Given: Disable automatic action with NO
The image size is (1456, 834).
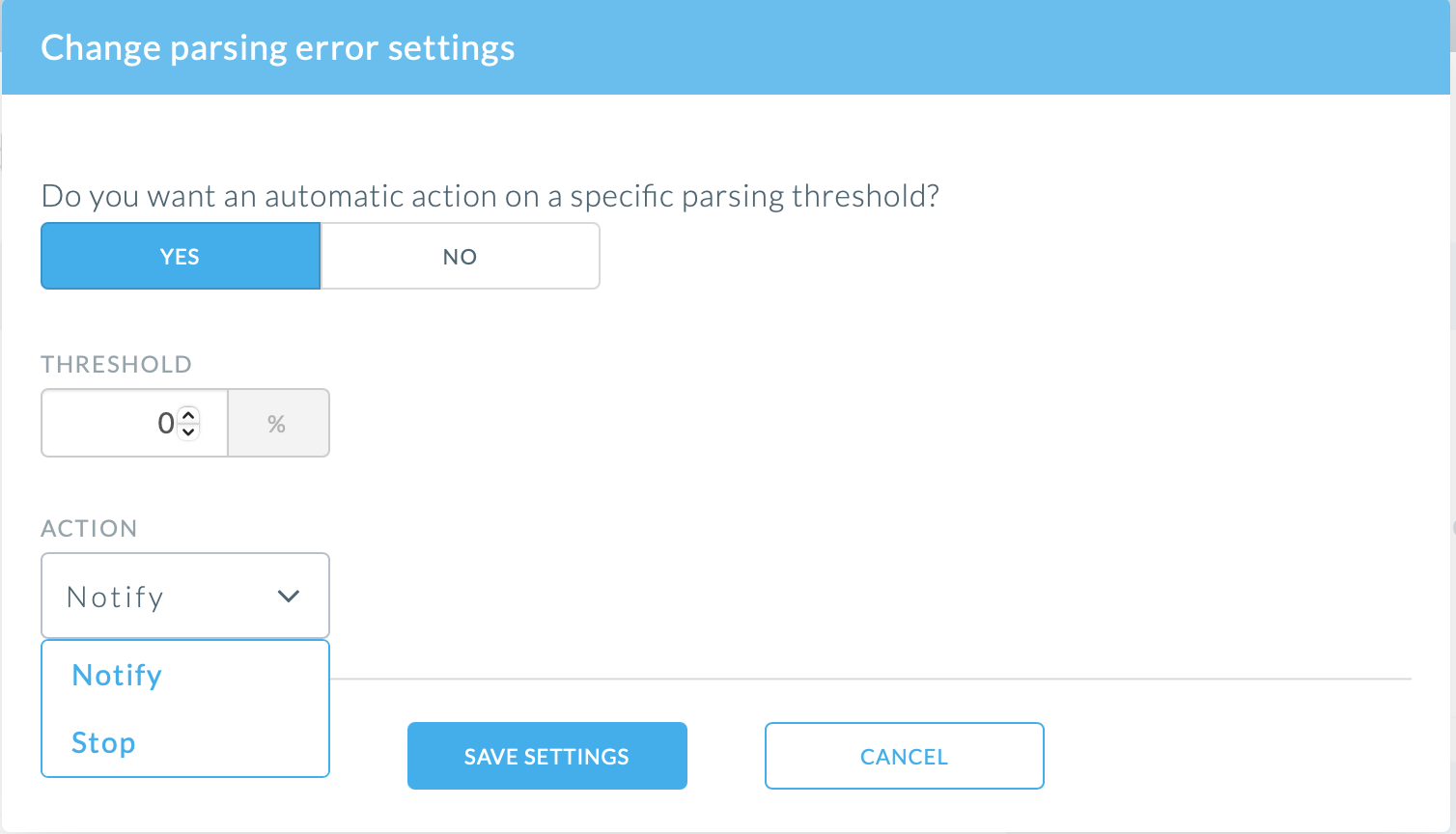Looking at the screenshot, I should click(x=460, y=257).
